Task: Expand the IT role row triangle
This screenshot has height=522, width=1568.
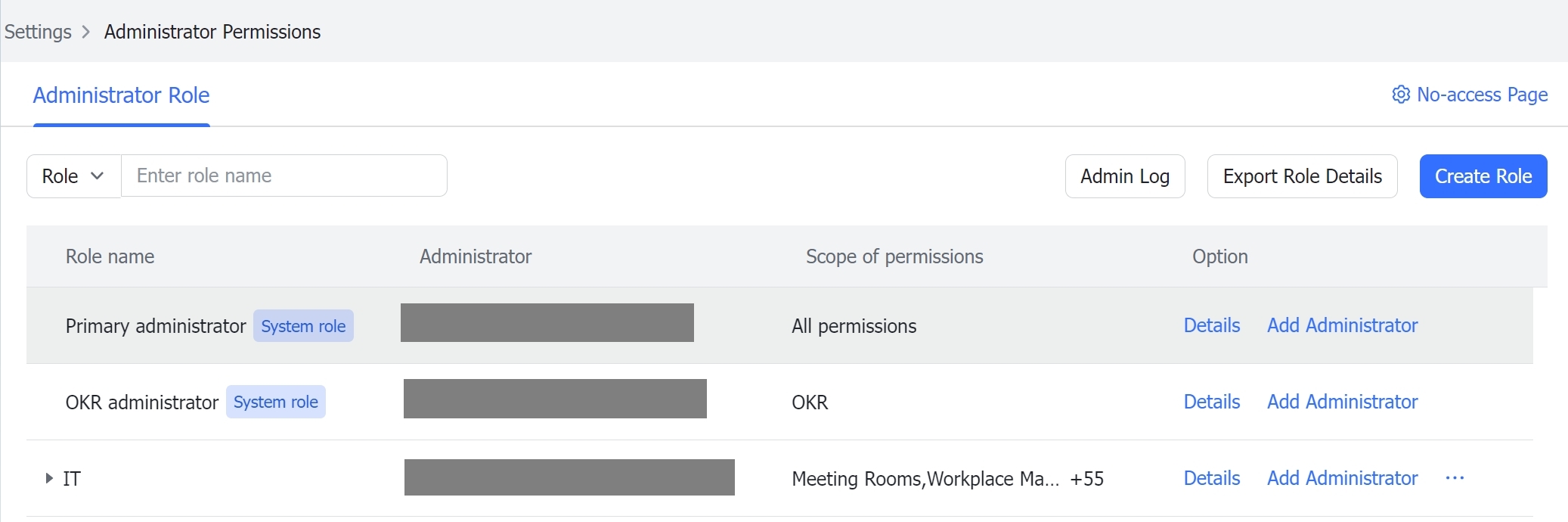Action: [x=49, y=478]
